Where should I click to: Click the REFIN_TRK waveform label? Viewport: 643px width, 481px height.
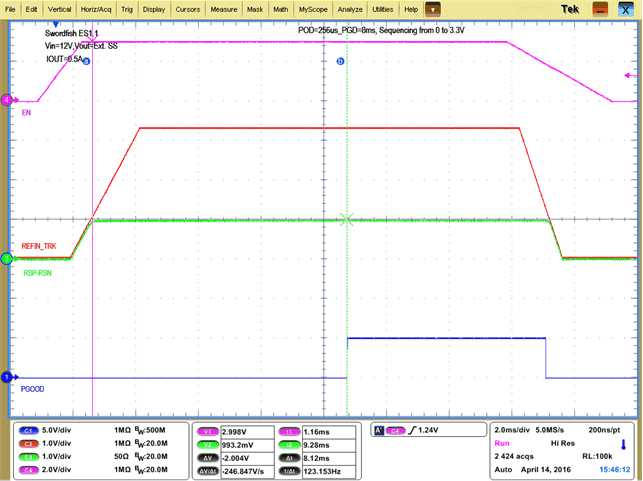tap(39, 246)
